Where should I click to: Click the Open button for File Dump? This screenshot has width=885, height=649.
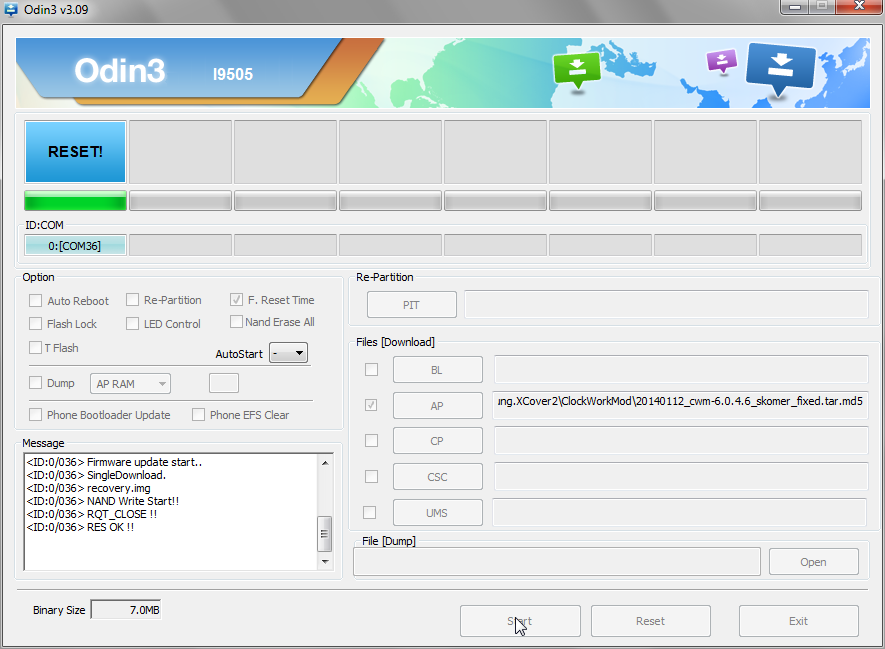tap(813, 562)
